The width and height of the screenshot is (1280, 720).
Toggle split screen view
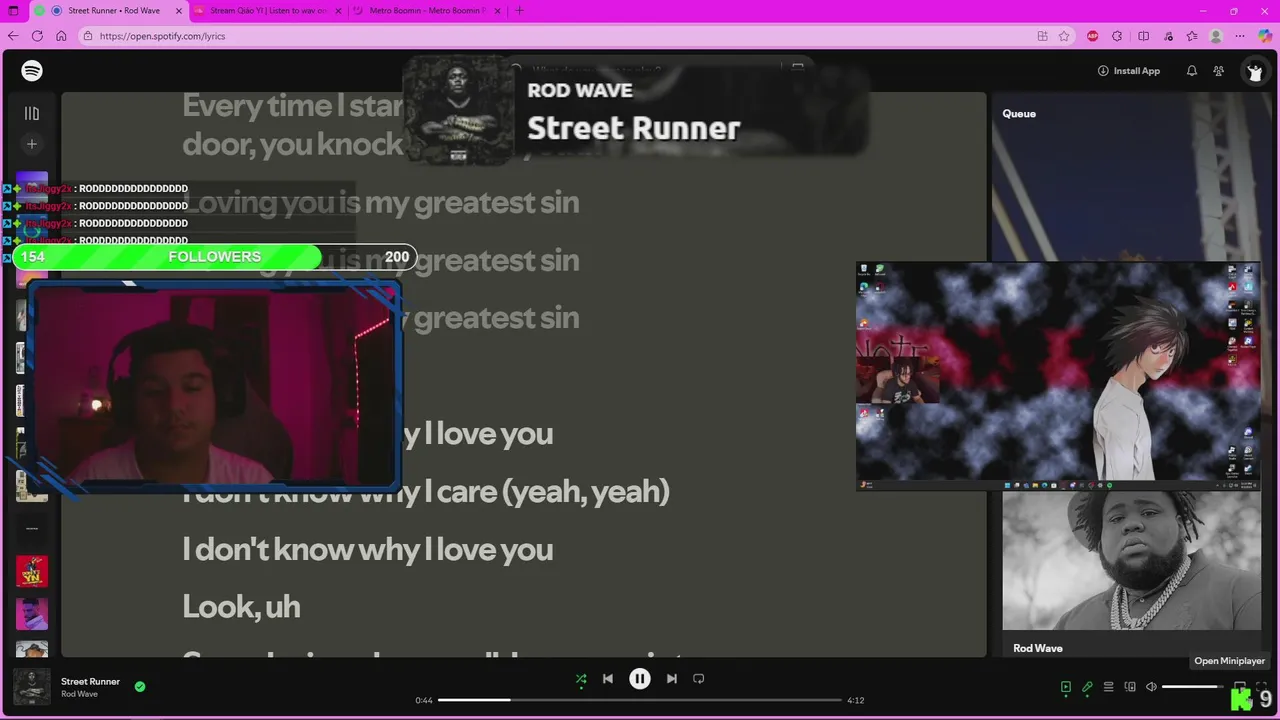(1143, 36)
